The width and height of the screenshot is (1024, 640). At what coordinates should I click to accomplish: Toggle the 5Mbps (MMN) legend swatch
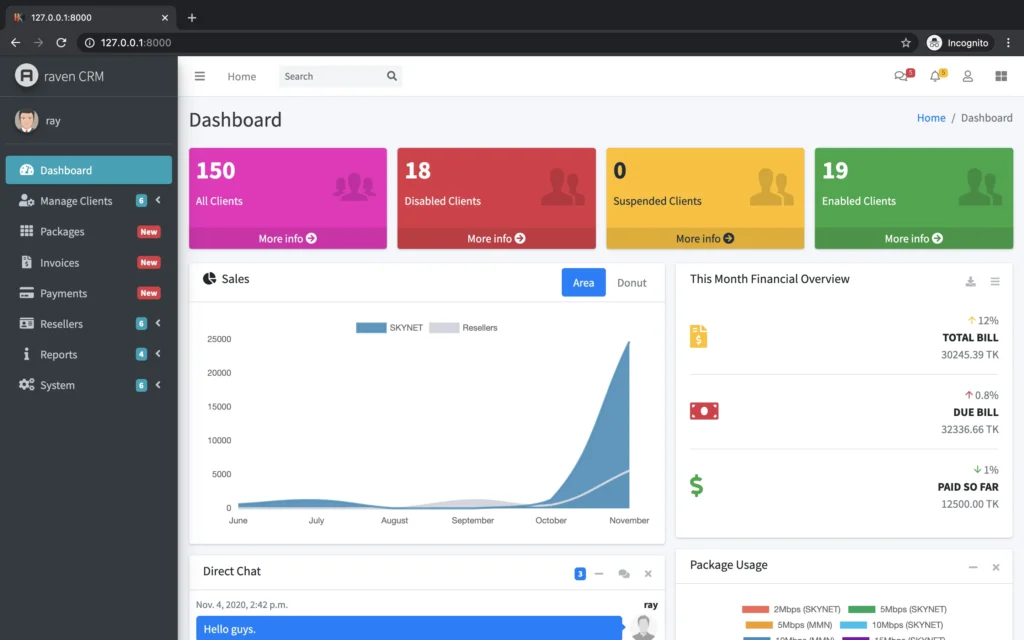(x=759, y=625)
